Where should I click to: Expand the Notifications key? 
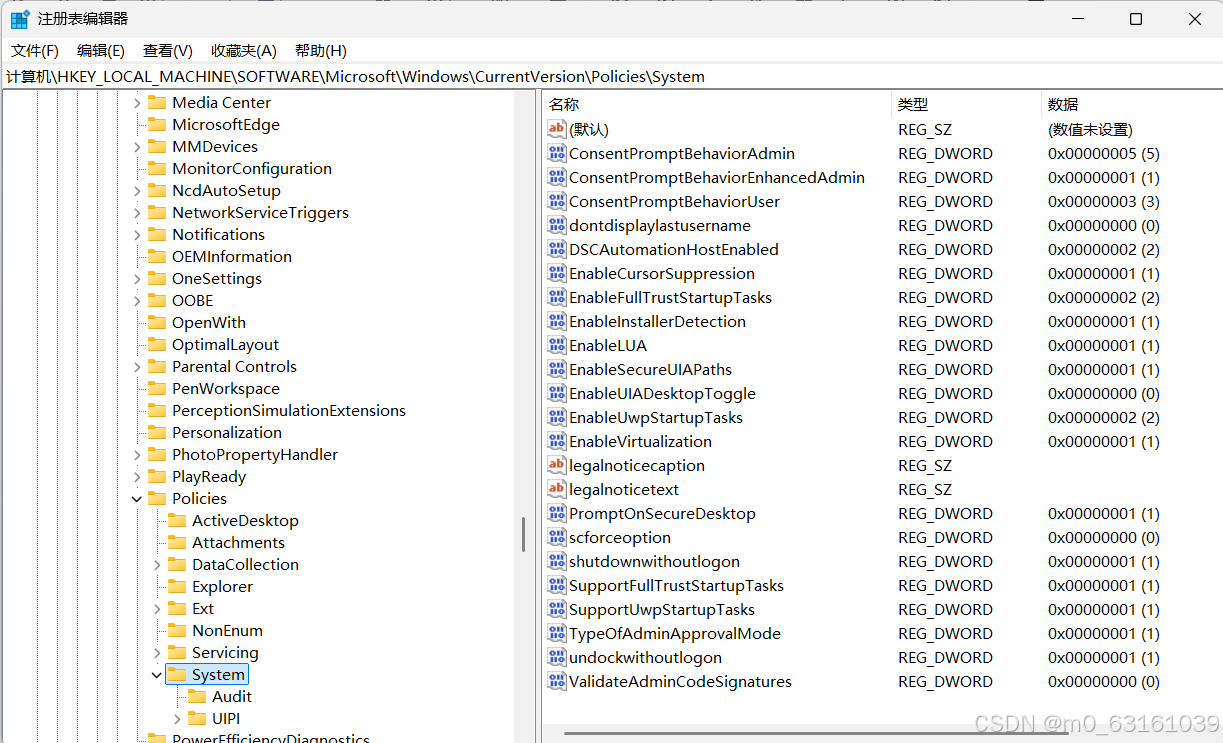click(x=137, y=234)
